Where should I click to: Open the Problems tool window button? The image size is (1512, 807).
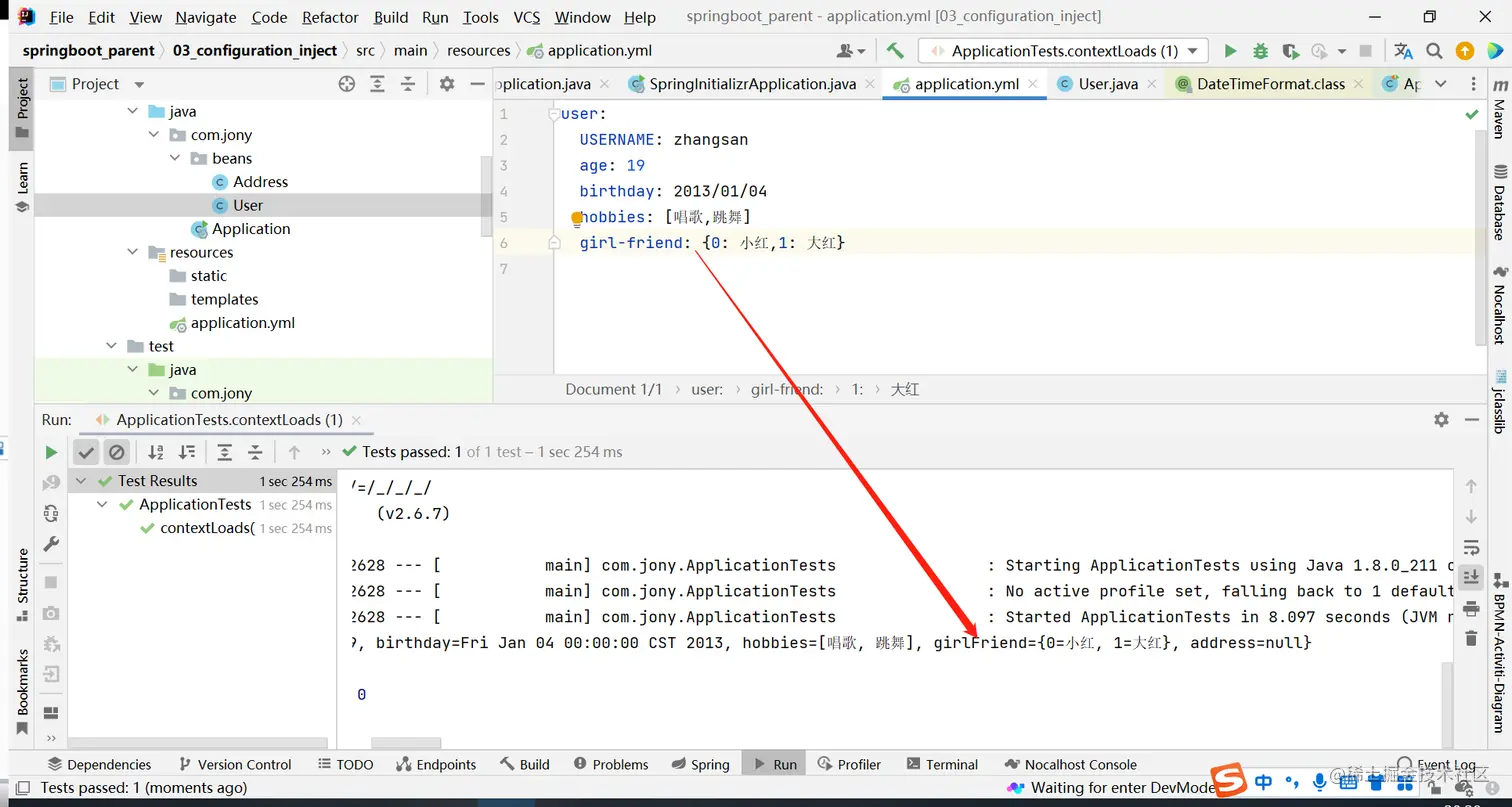coord(610,764)
